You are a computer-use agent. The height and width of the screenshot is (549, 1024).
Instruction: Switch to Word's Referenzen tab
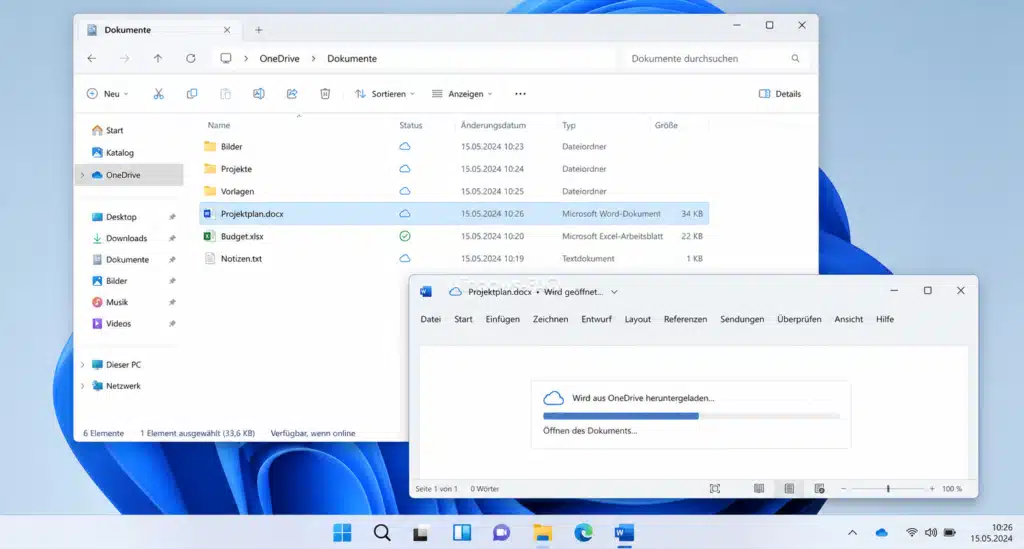point(685,319)
